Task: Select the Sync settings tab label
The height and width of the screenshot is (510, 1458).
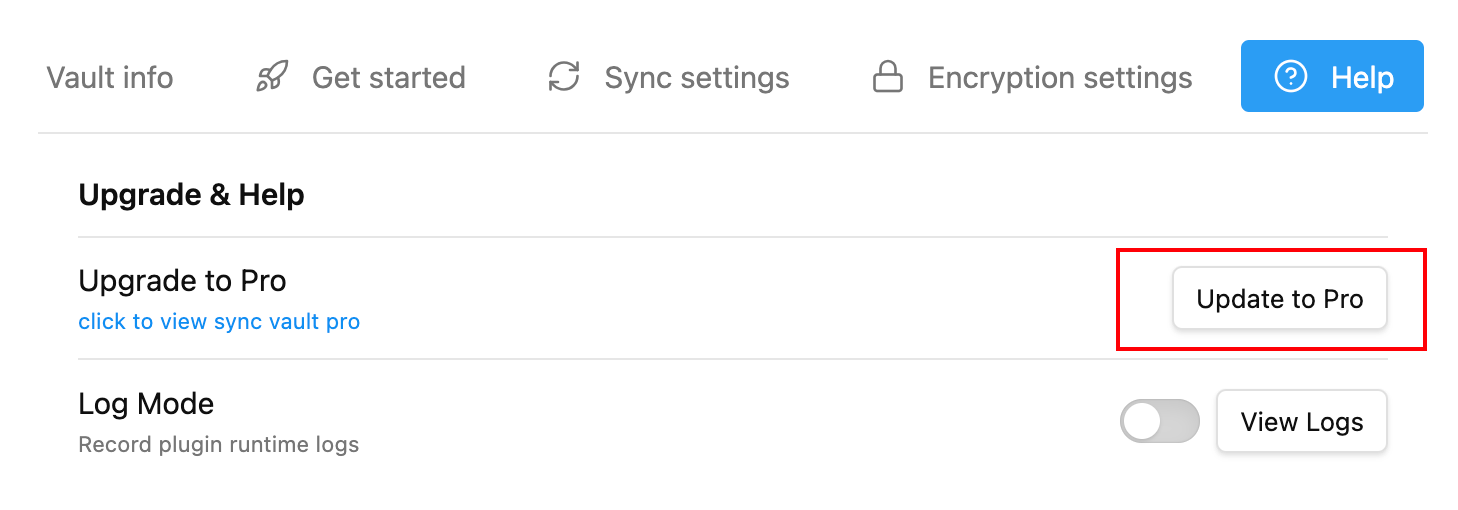Action: coord(697,77)
